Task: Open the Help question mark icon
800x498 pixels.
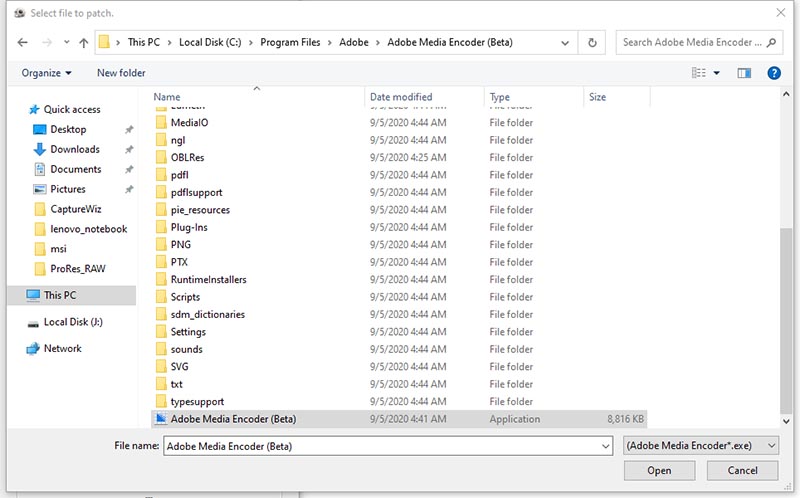Action: pos(773,73)
